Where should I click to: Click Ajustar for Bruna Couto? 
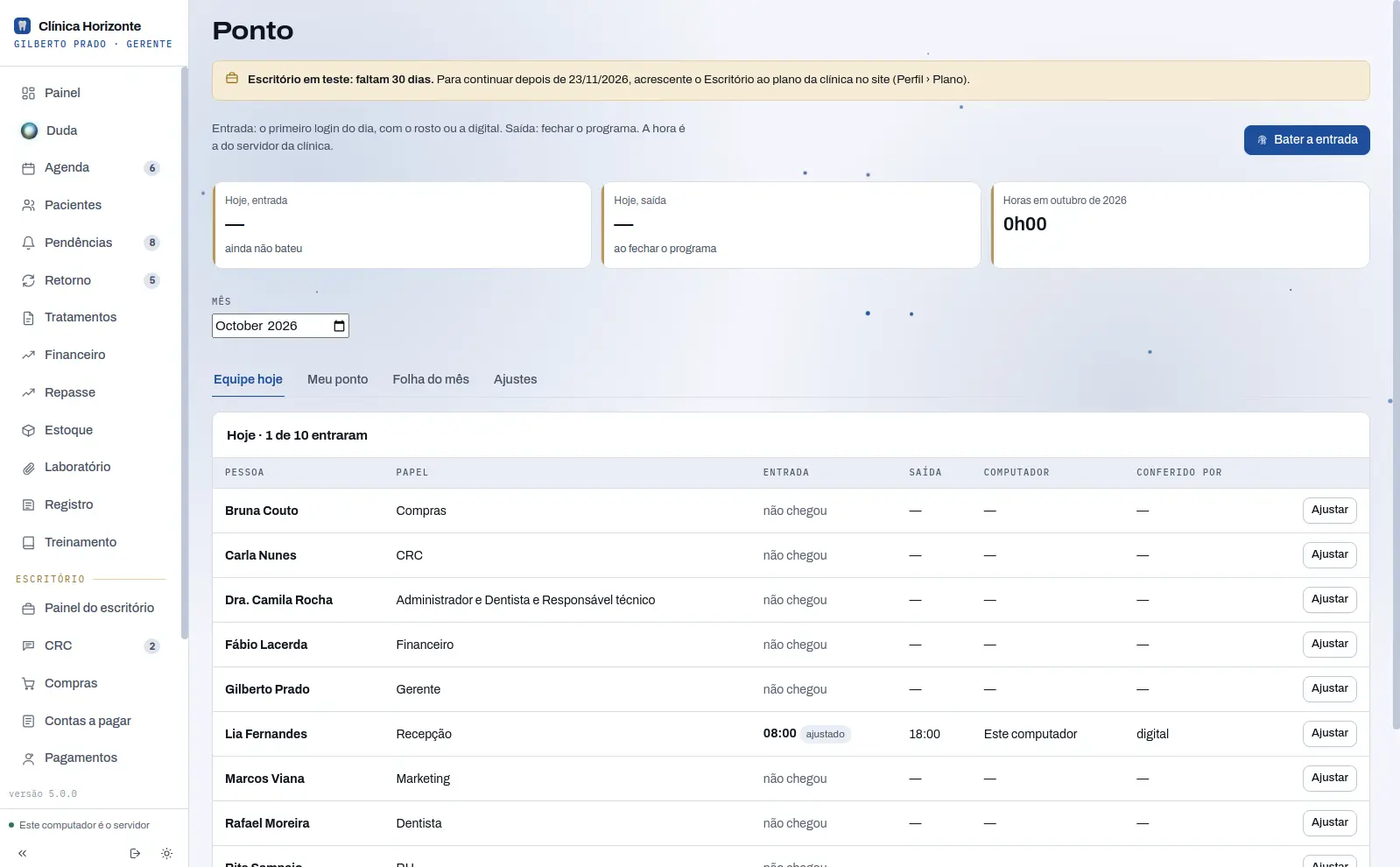(1329, 510)
